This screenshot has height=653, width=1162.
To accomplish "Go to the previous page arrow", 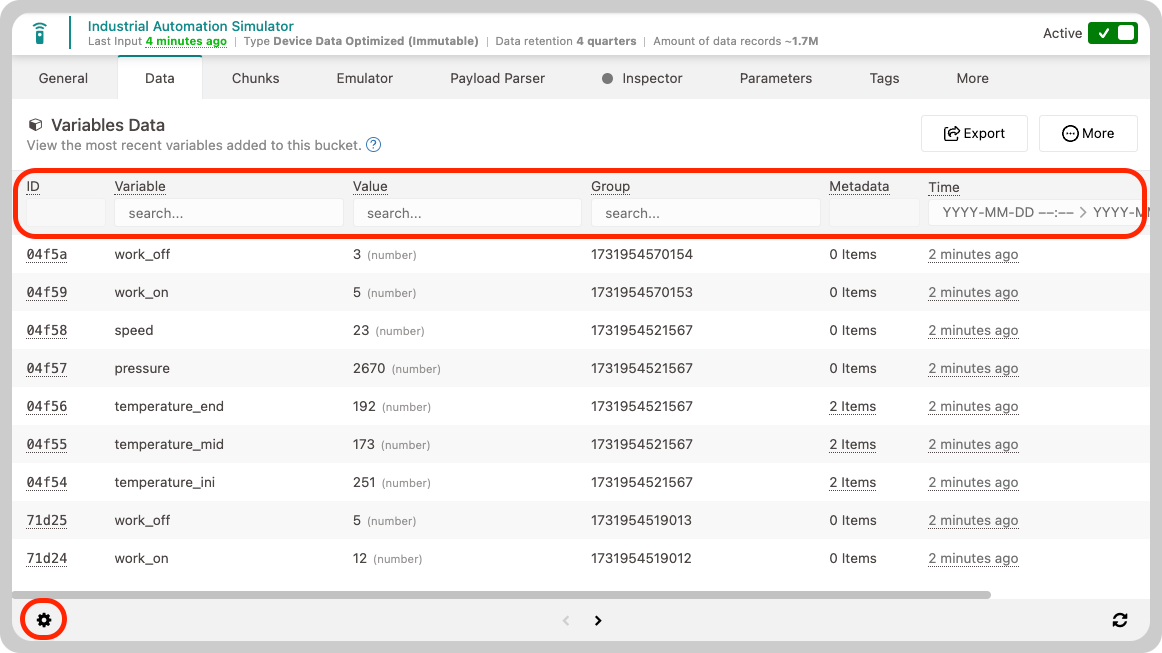I will 566,620.
